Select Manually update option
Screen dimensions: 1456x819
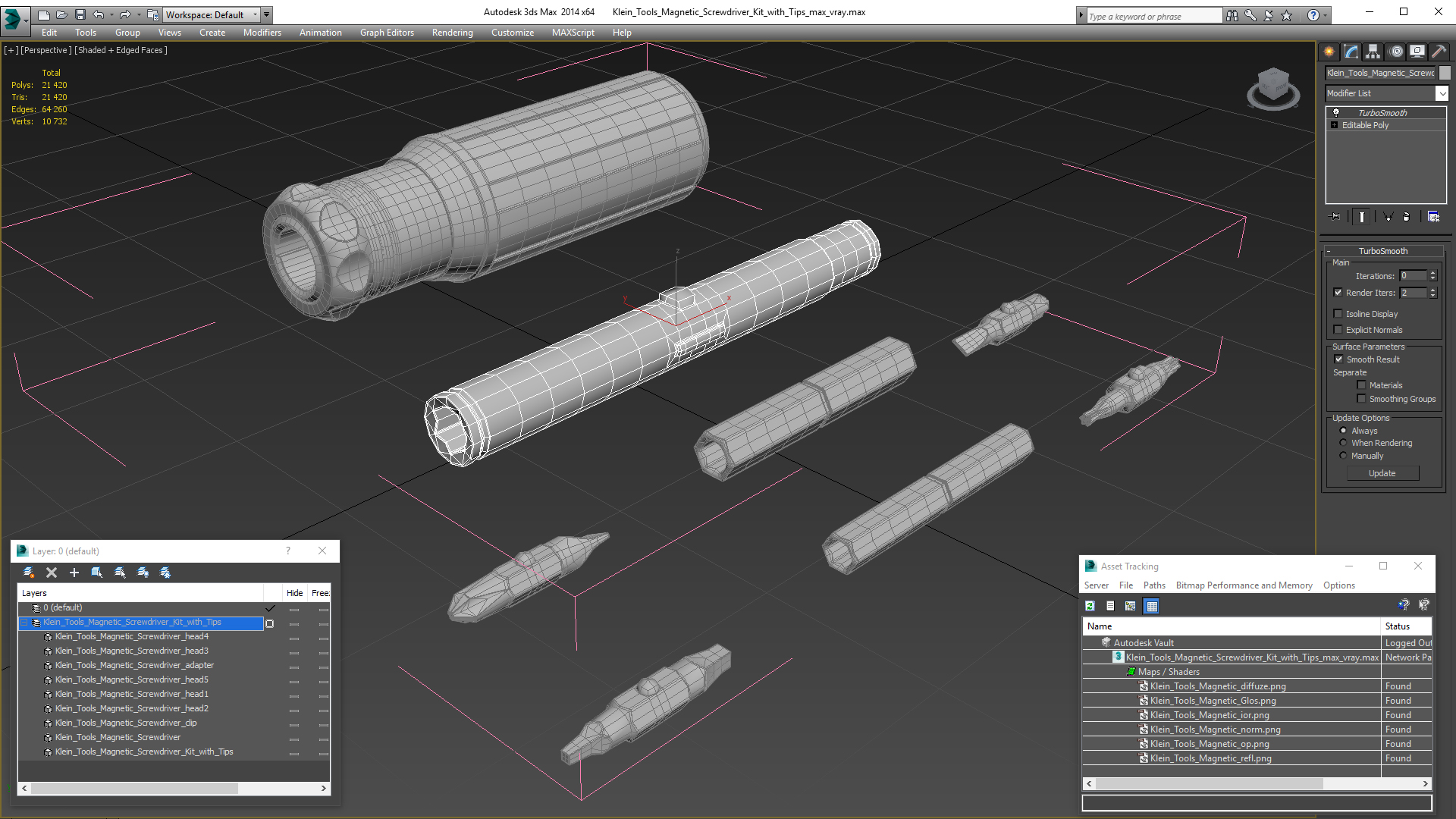[x=1343, y=456]
